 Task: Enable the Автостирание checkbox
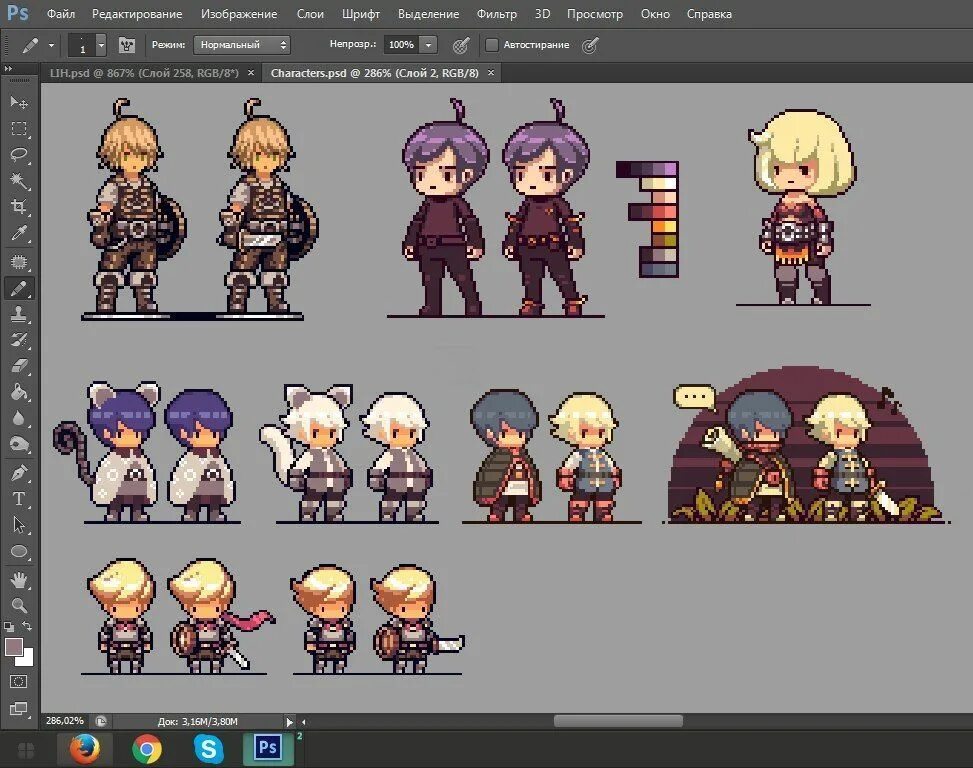(x=491, y=45)
